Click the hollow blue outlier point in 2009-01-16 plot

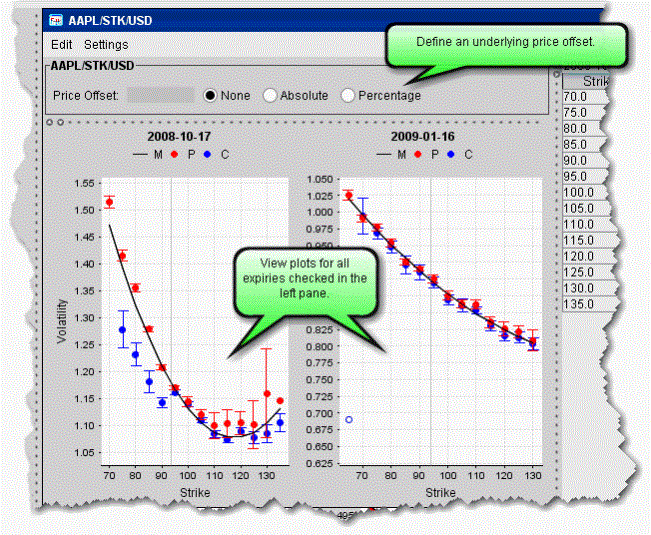[x=349, y=419]
